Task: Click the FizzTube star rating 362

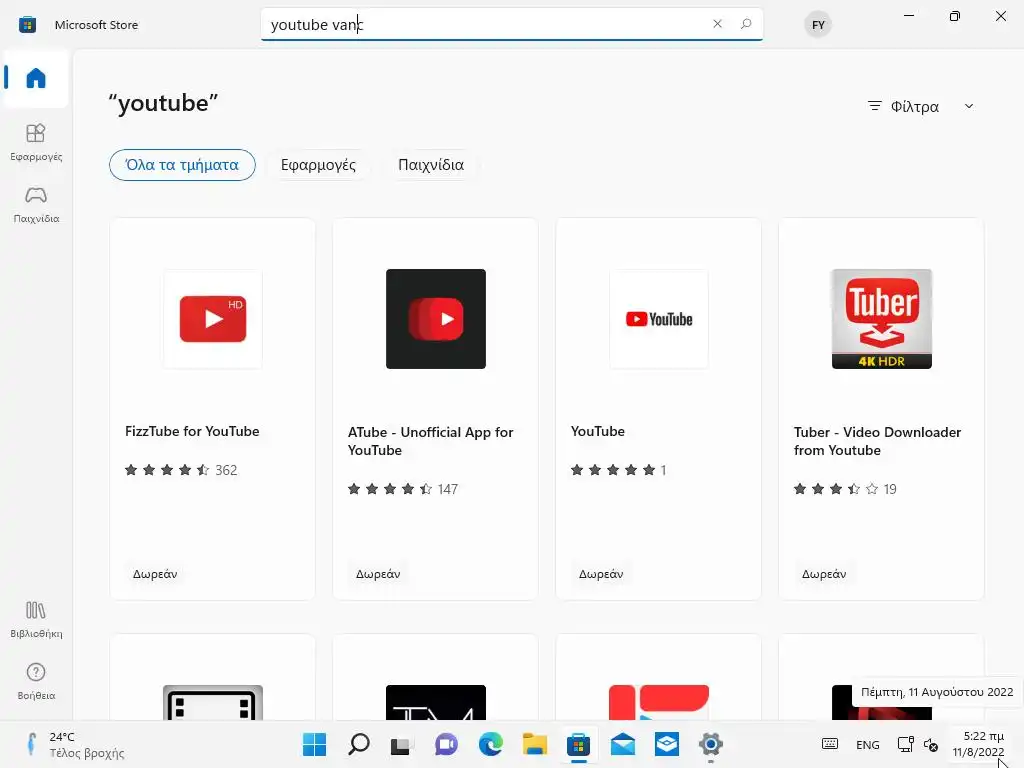Action: (181, 470)
